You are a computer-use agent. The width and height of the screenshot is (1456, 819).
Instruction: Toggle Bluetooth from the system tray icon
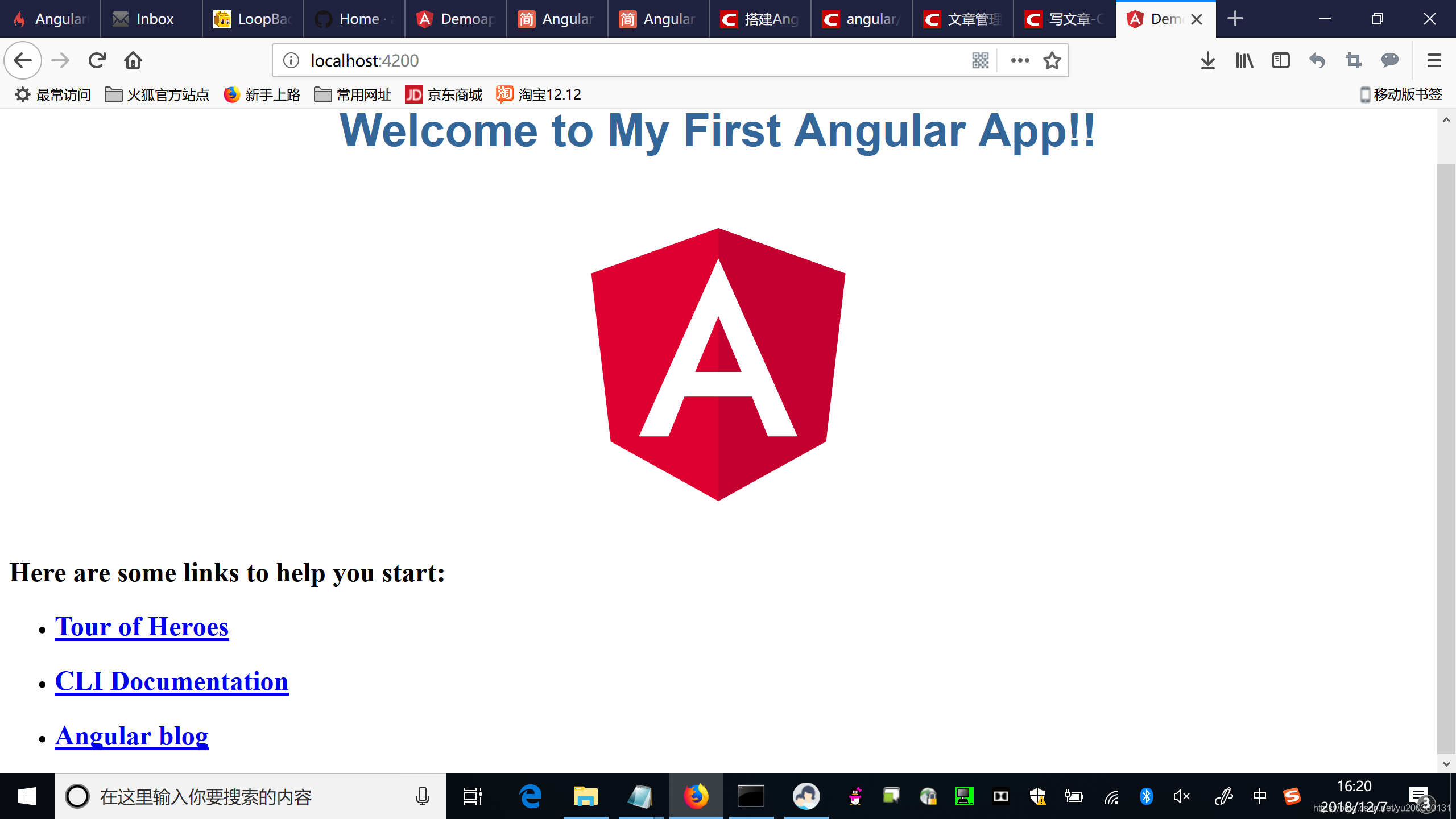(1146, 796)
